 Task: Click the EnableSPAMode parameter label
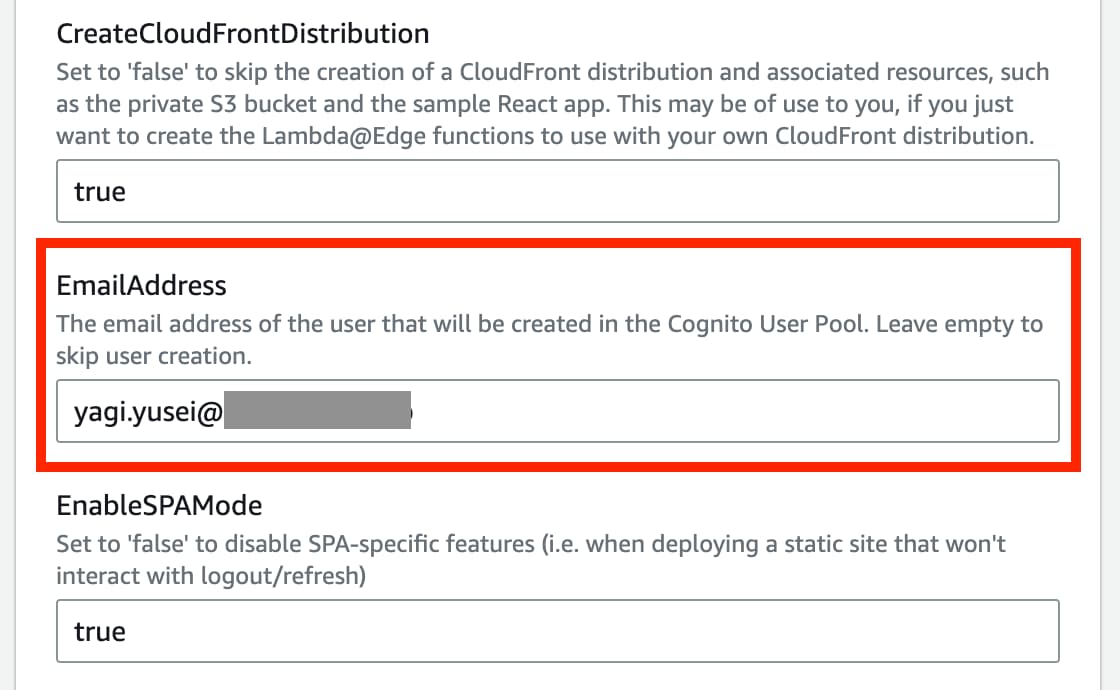point(161,505)
